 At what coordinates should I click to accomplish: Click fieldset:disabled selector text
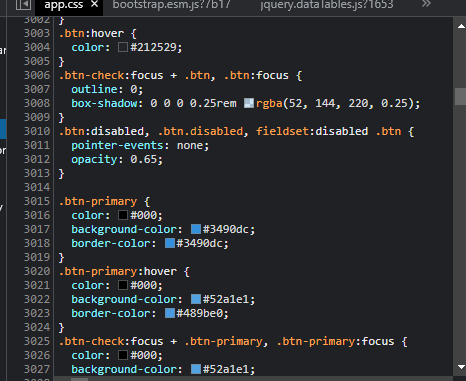pyautogui.click(x=312, y=131)
